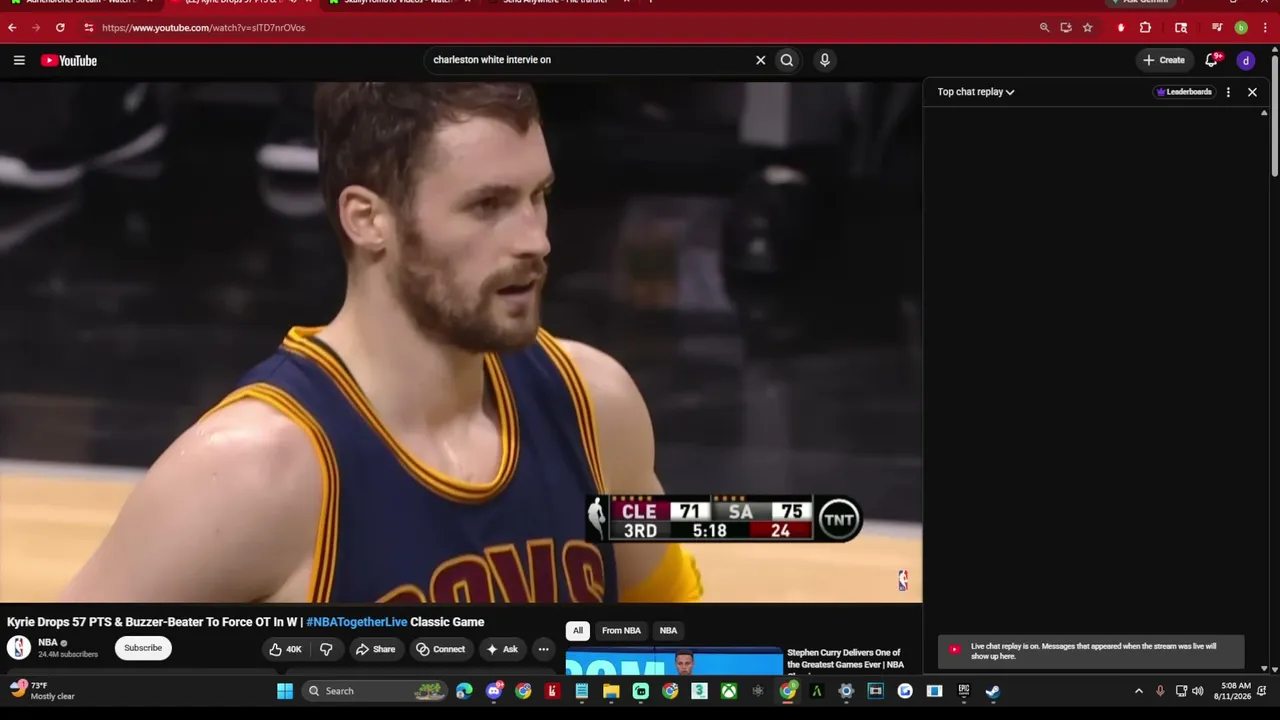Open the Windows Start menu
1280x720 pixels.
(x=285, y=691)
